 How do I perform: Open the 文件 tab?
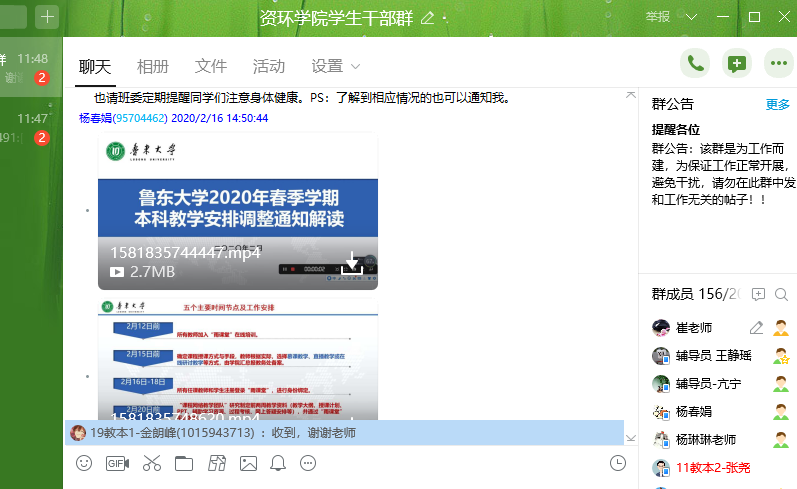point(211,67)
